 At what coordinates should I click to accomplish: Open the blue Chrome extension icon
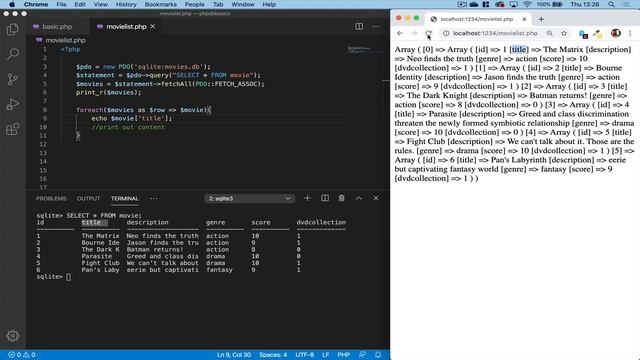[x=583, y=34]
